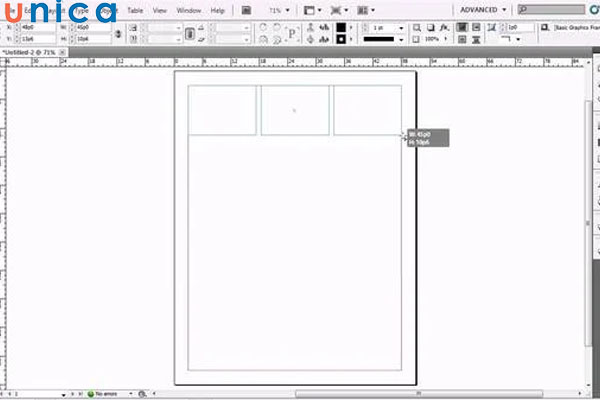Click the preflight open icon in status bar
The height and width of the screenshot is (400, 600).
(x=142, y=394)
